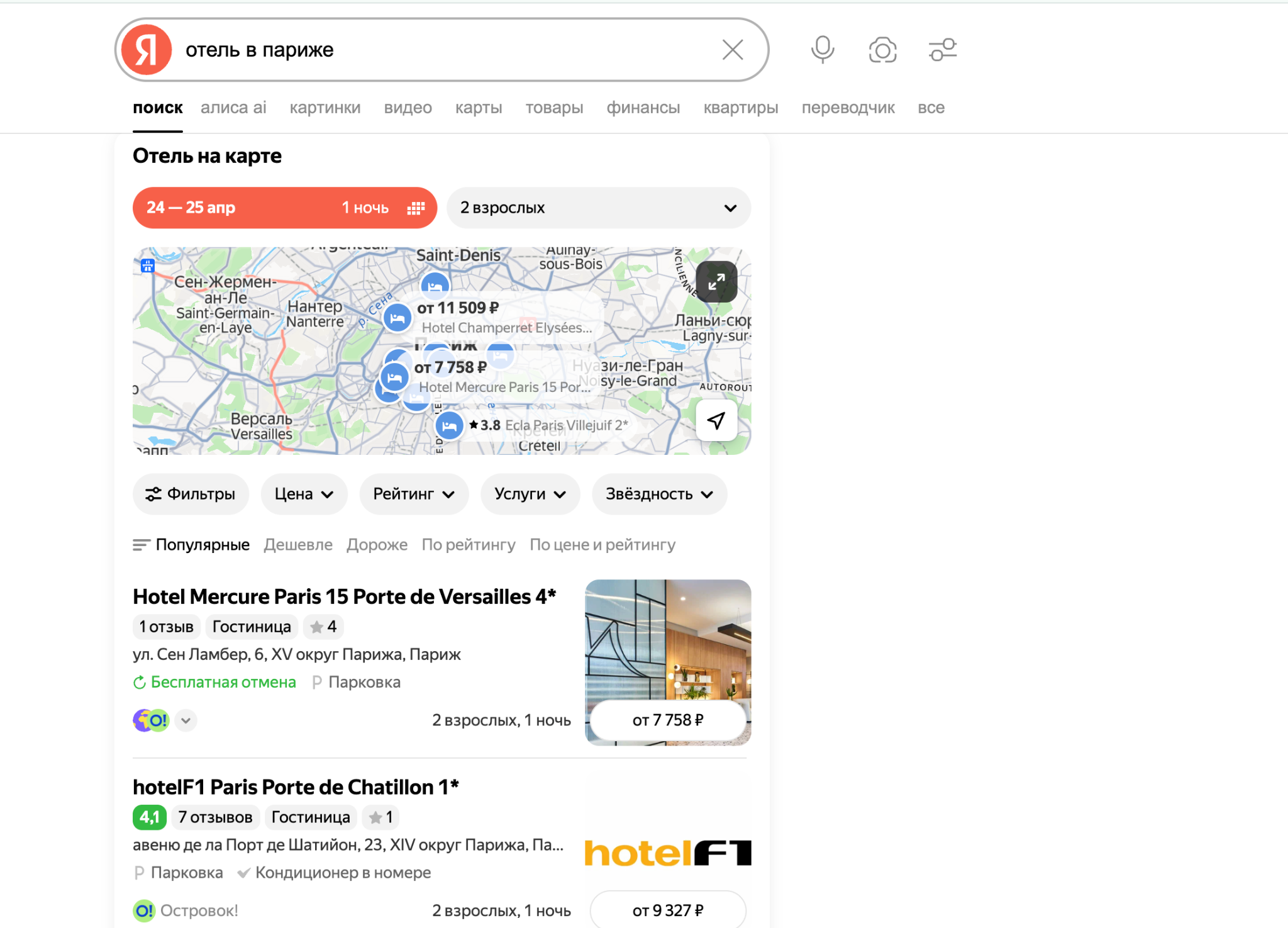Click the voice search microphone icon

(x=822, y=50)
